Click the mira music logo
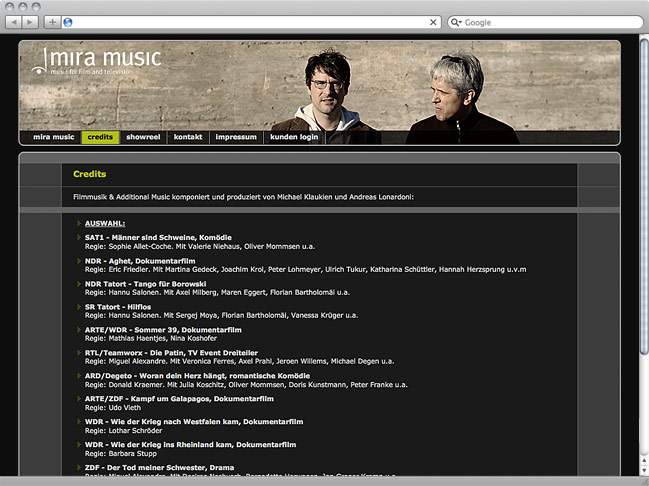 96,61
